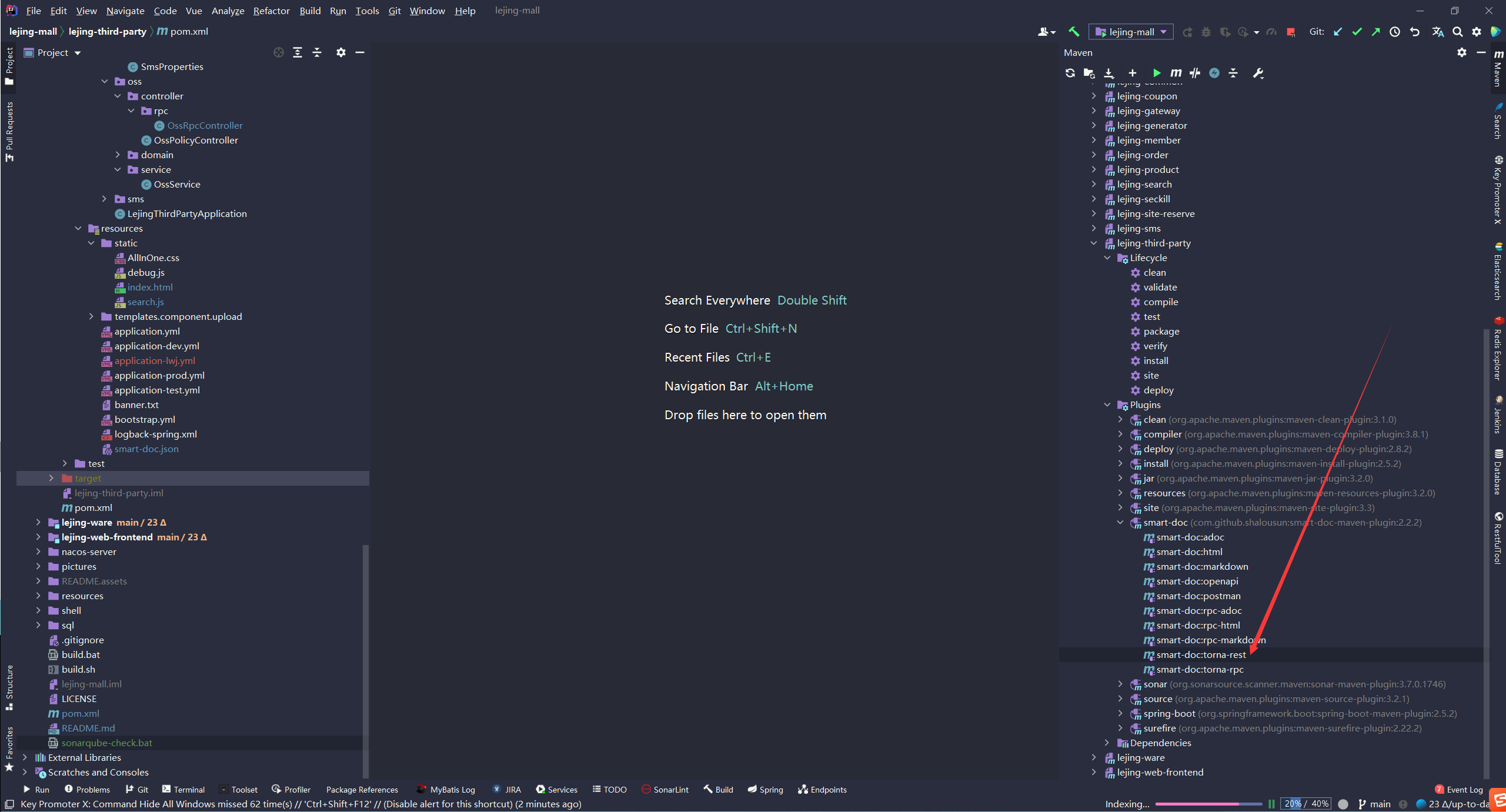The width and height of the screenshot is (1506, 812).
Task: Click Execute Maven Goal m icon
Action: (1176, 73)
